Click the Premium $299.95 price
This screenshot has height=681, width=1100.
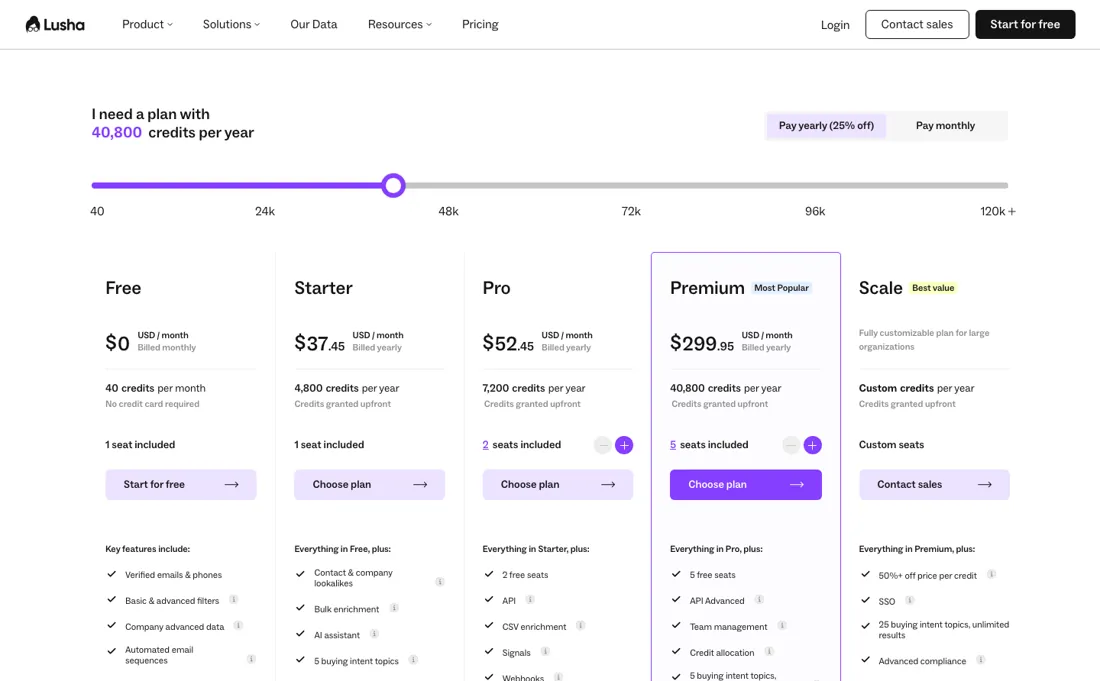(x=702, y=343)
